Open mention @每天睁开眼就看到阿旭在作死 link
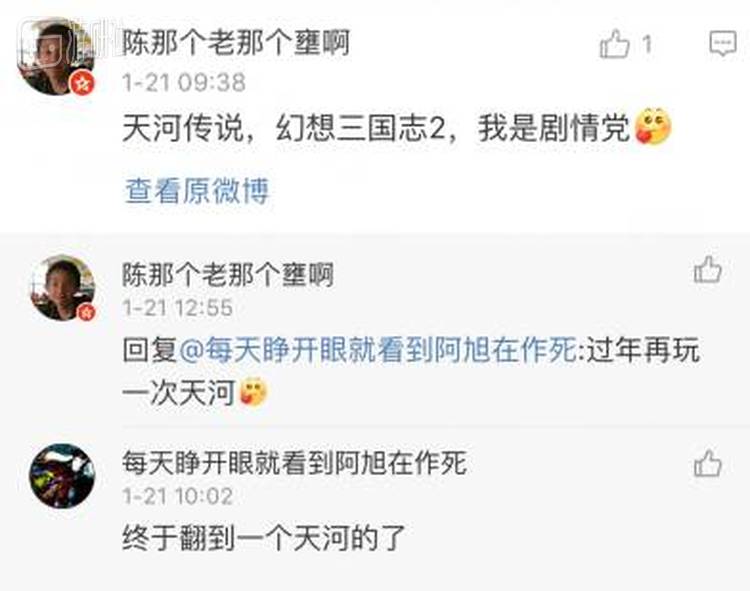750x591 pixels. [x=378, y=350]
